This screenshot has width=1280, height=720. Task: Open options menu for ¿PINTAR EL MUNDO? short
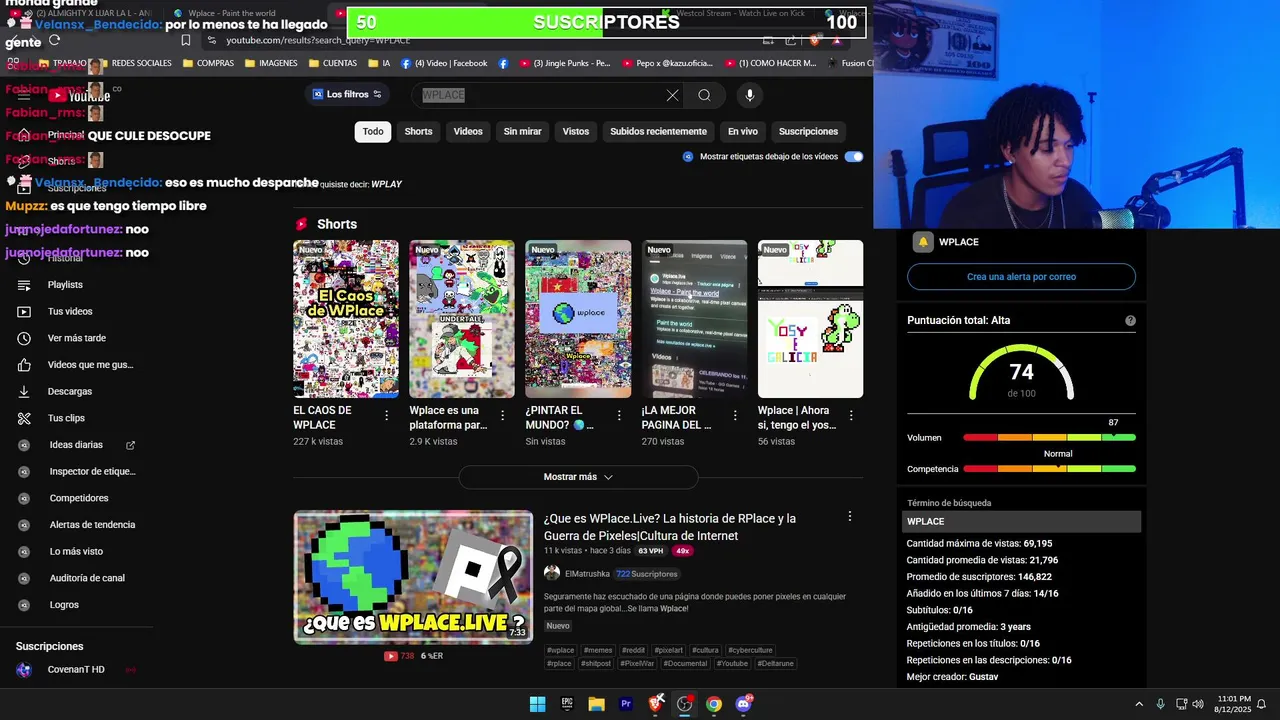point(619,415)
